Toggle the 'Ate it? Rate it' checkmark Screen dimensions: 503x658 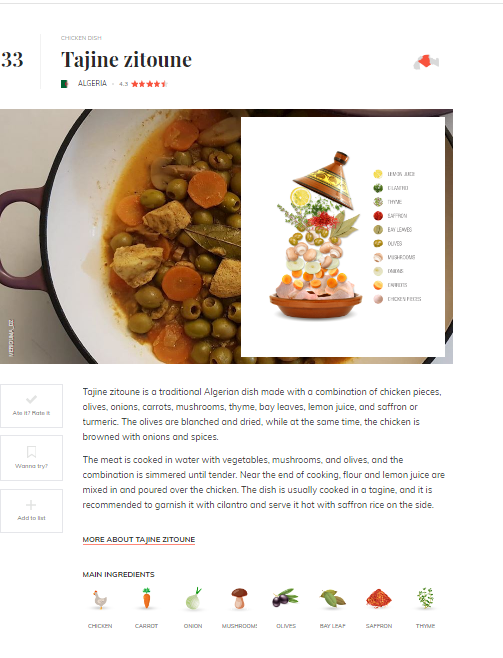click(31, 406)
